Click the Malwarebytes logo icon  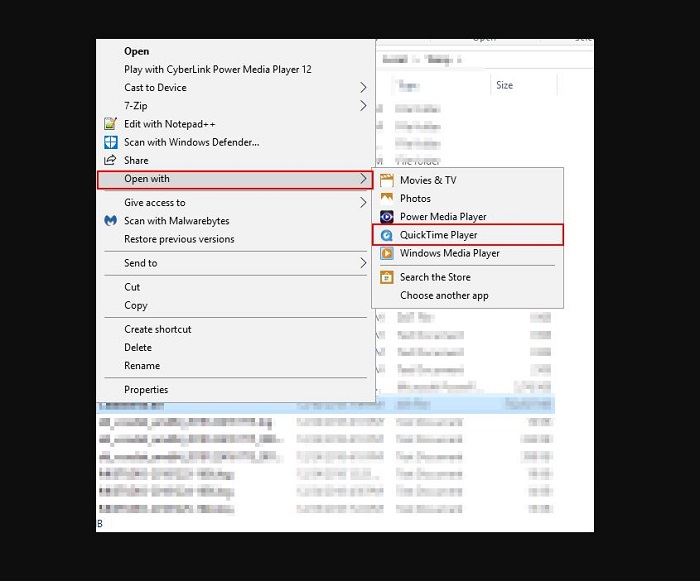point(110,221)
